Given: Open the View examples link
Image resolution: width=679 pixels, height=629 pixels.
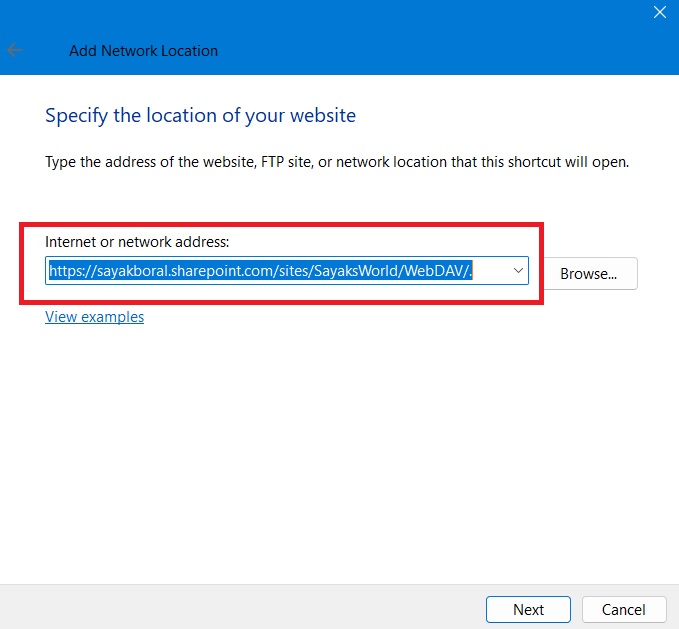Looking at the screenshot, I should click(94, 317).
